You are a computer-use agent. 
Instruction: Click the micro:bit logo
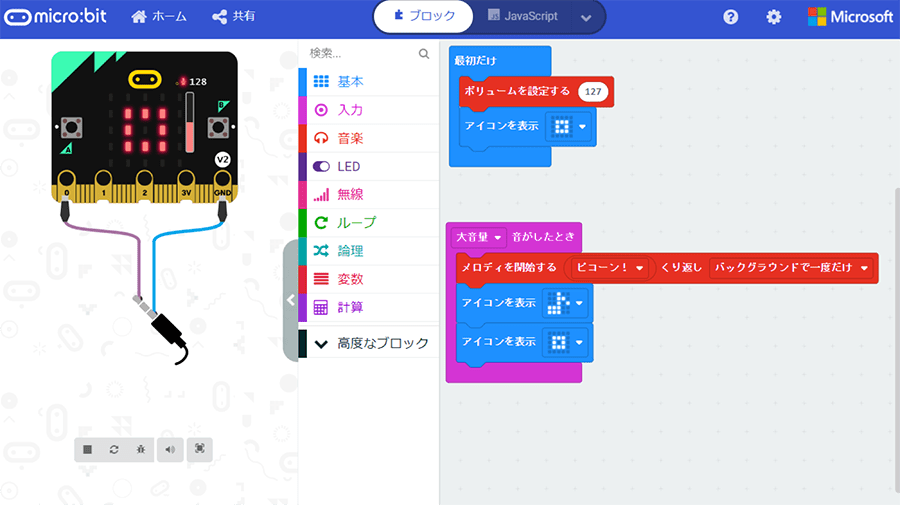[x=55, y=17]
